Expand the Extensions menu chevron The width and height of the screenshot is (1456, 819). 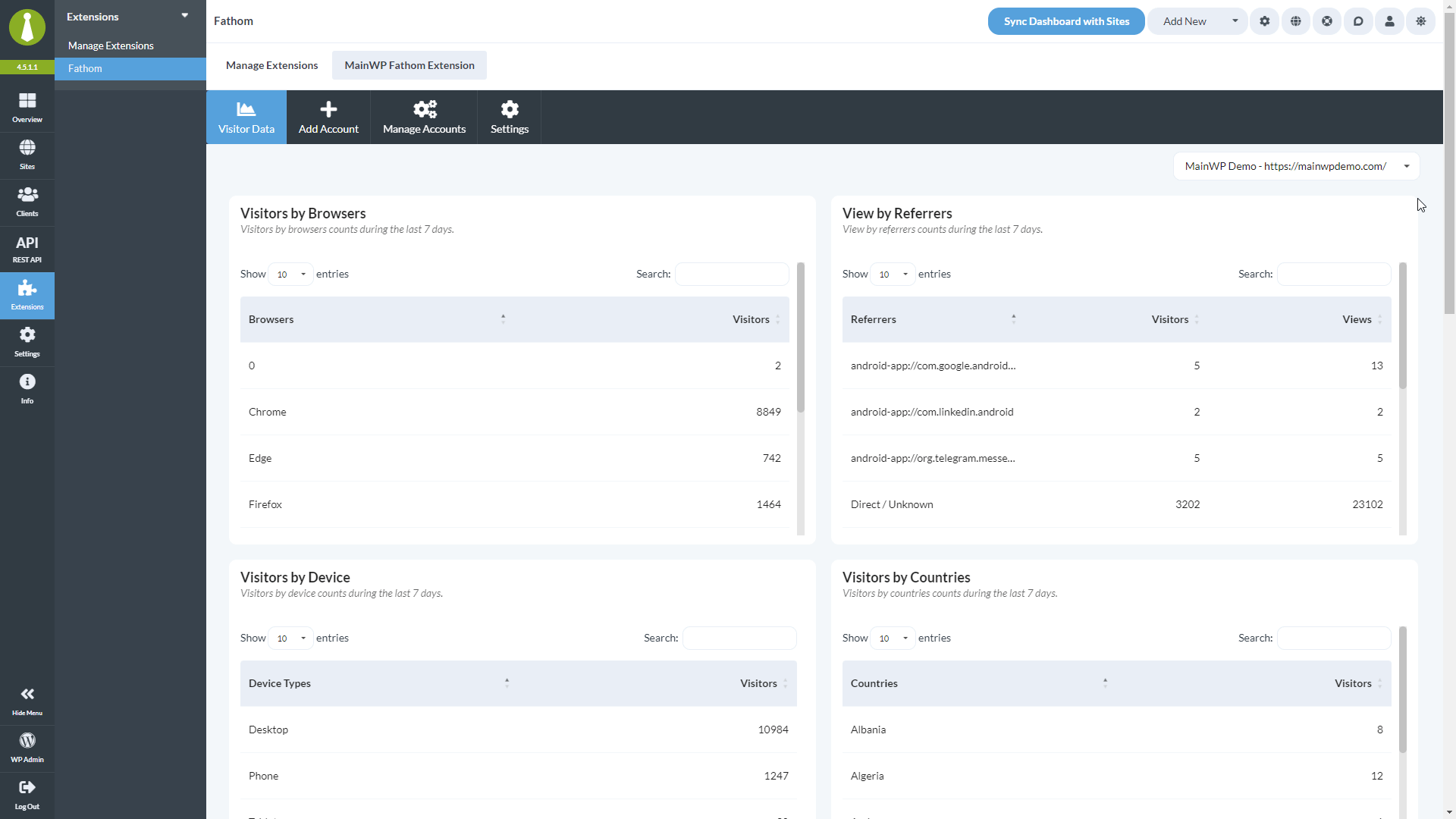point(185,14)
